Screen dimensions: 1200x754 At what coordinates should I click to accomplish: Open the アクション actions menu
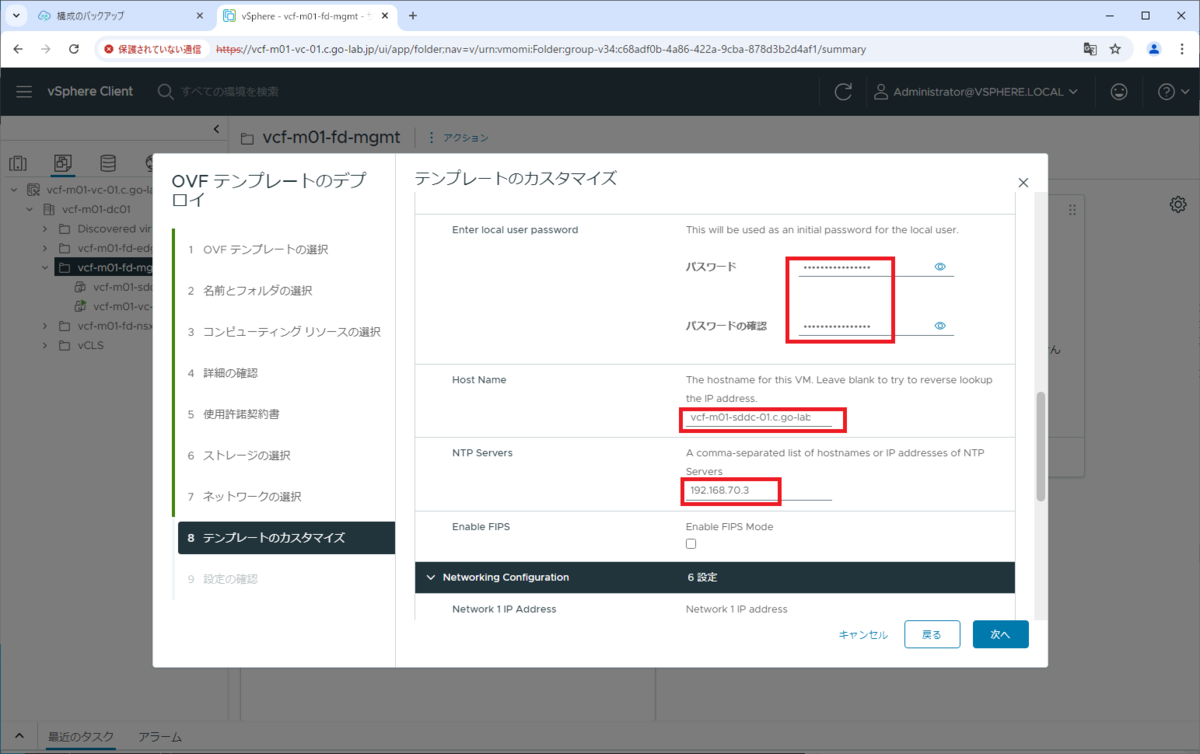(x=458, y=138)
